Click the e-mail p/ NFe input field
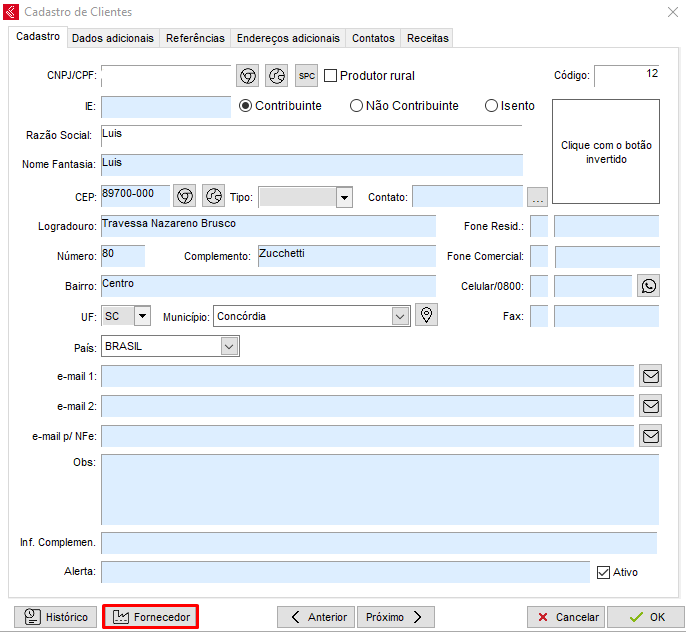Viewport: 686px width, 632px height. tap(368, 436)
